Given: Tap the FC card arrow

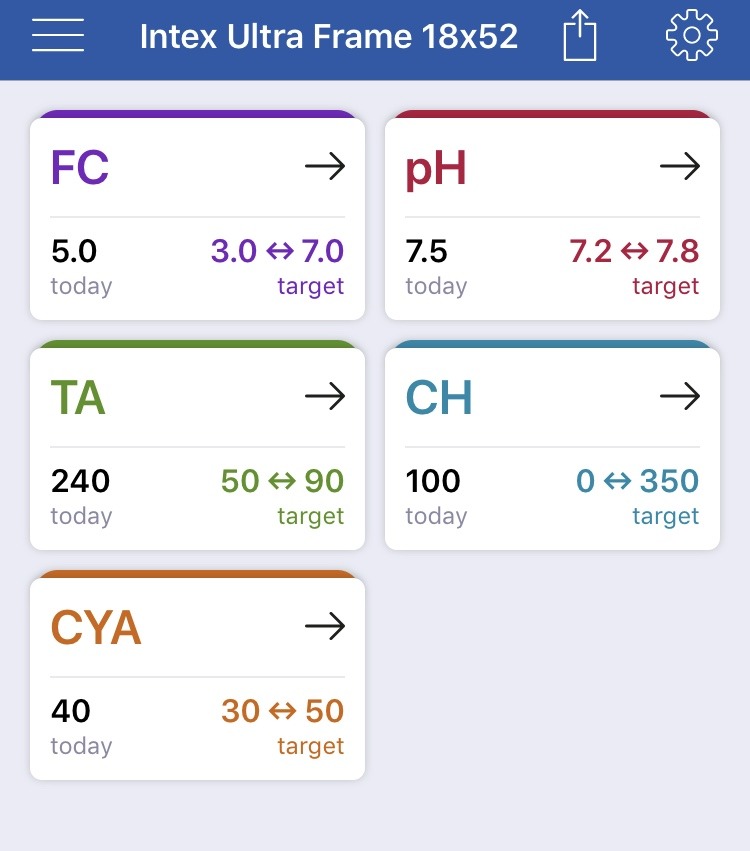Looking at the screenshot, I should [x=325, y=166].
